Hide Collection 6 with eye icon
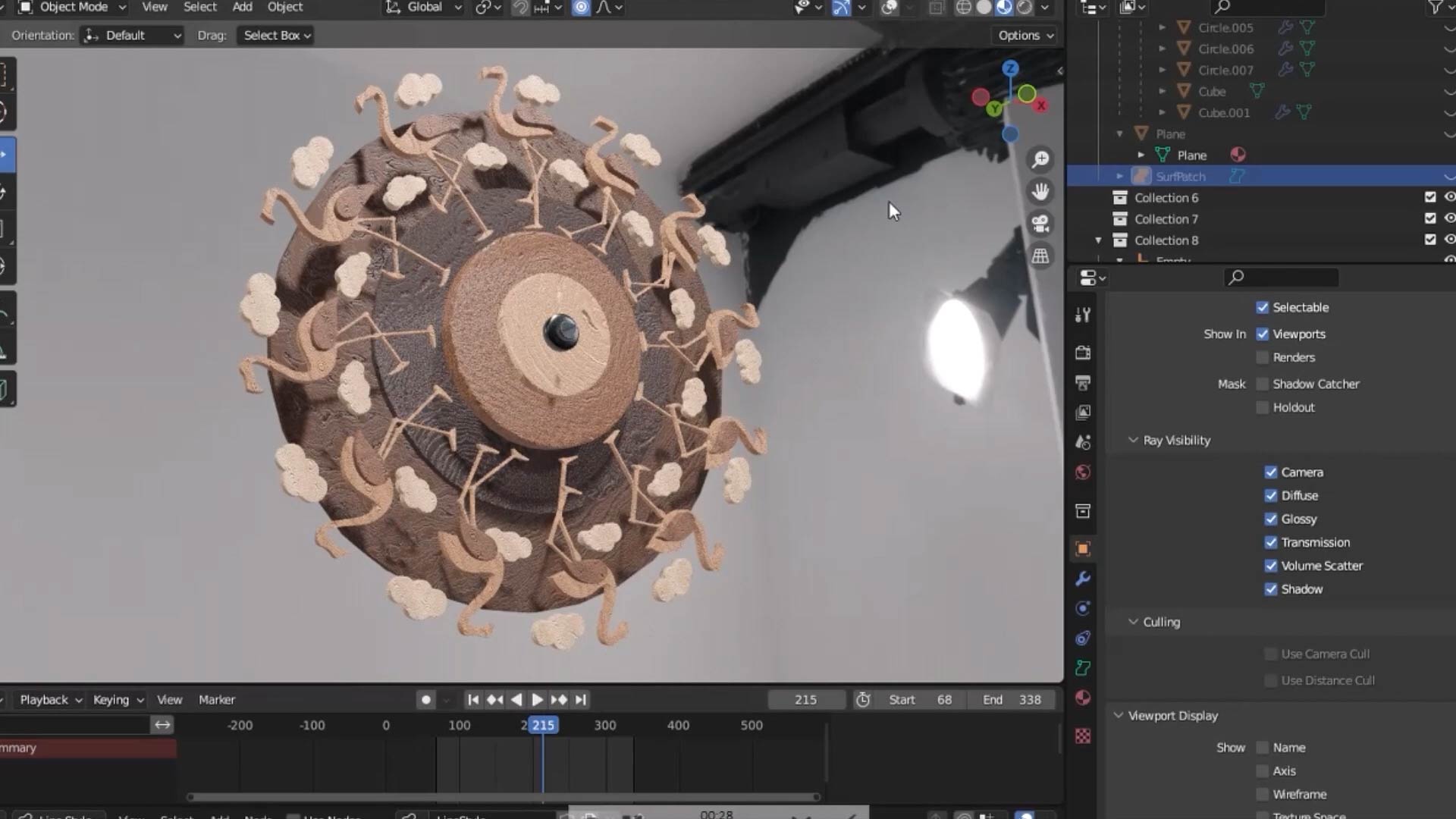 point(1449,197)
